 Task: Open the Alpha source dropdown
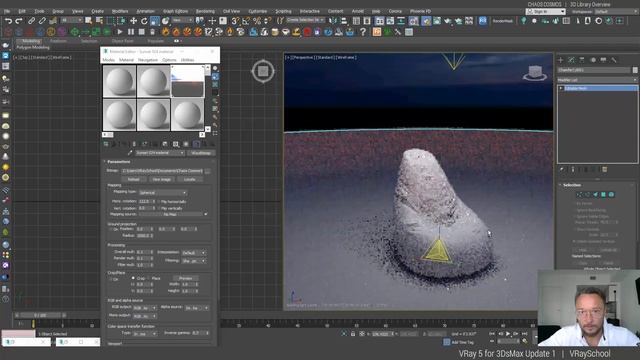click(x=197, y=308)
